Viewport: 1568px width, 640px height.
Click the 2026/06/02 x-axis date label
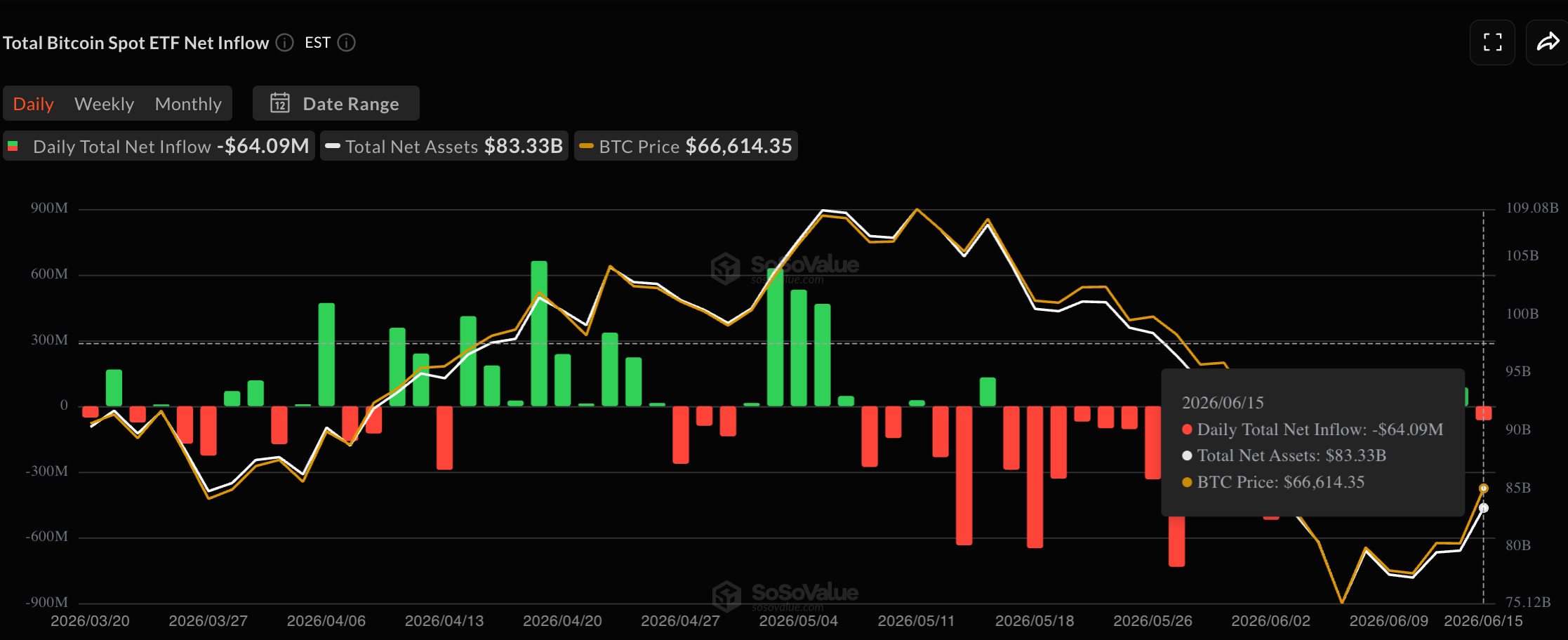coord(1271,621)
